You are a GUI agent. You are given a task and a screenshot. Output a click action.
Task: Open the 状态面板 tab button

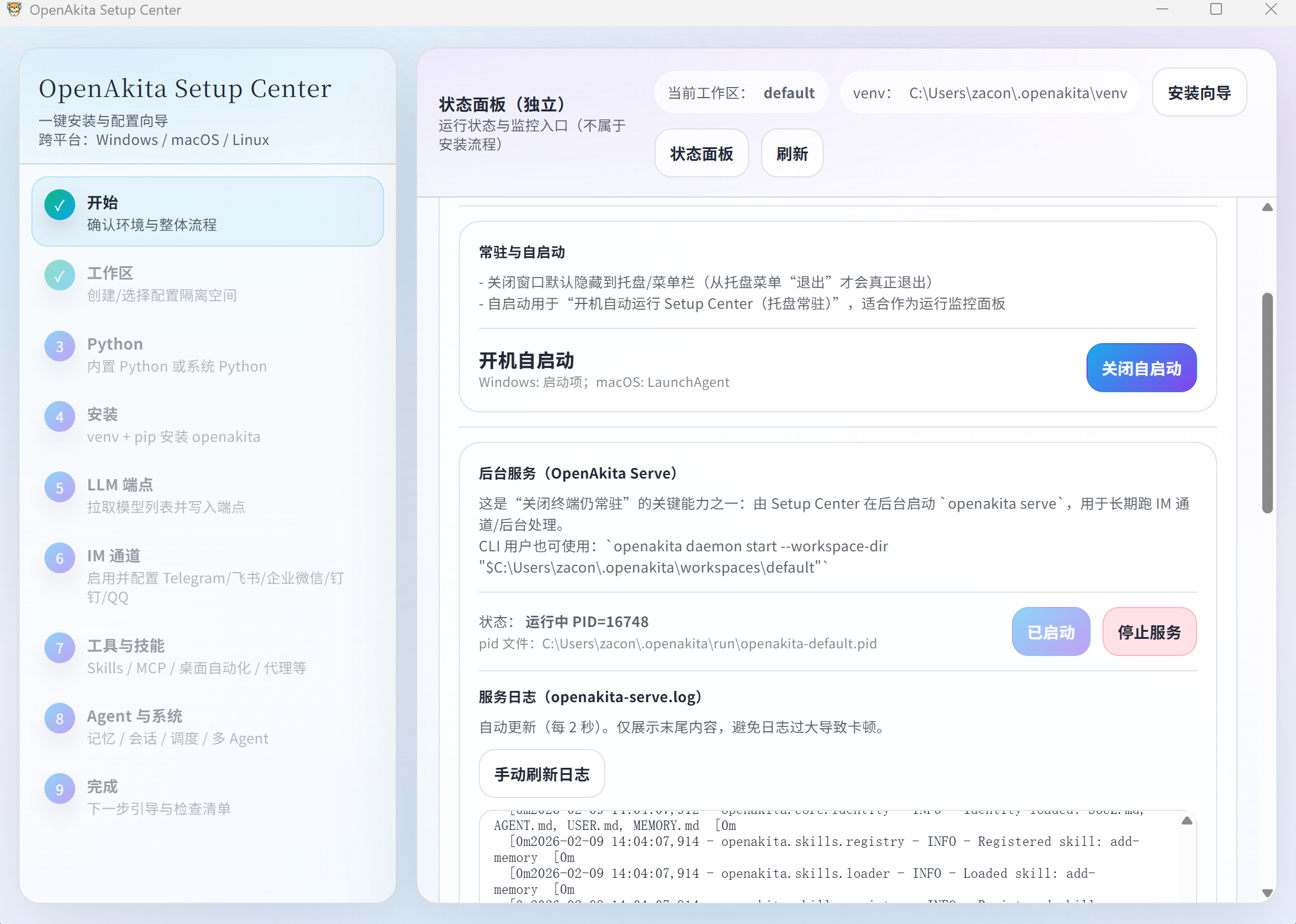point(701,154)
